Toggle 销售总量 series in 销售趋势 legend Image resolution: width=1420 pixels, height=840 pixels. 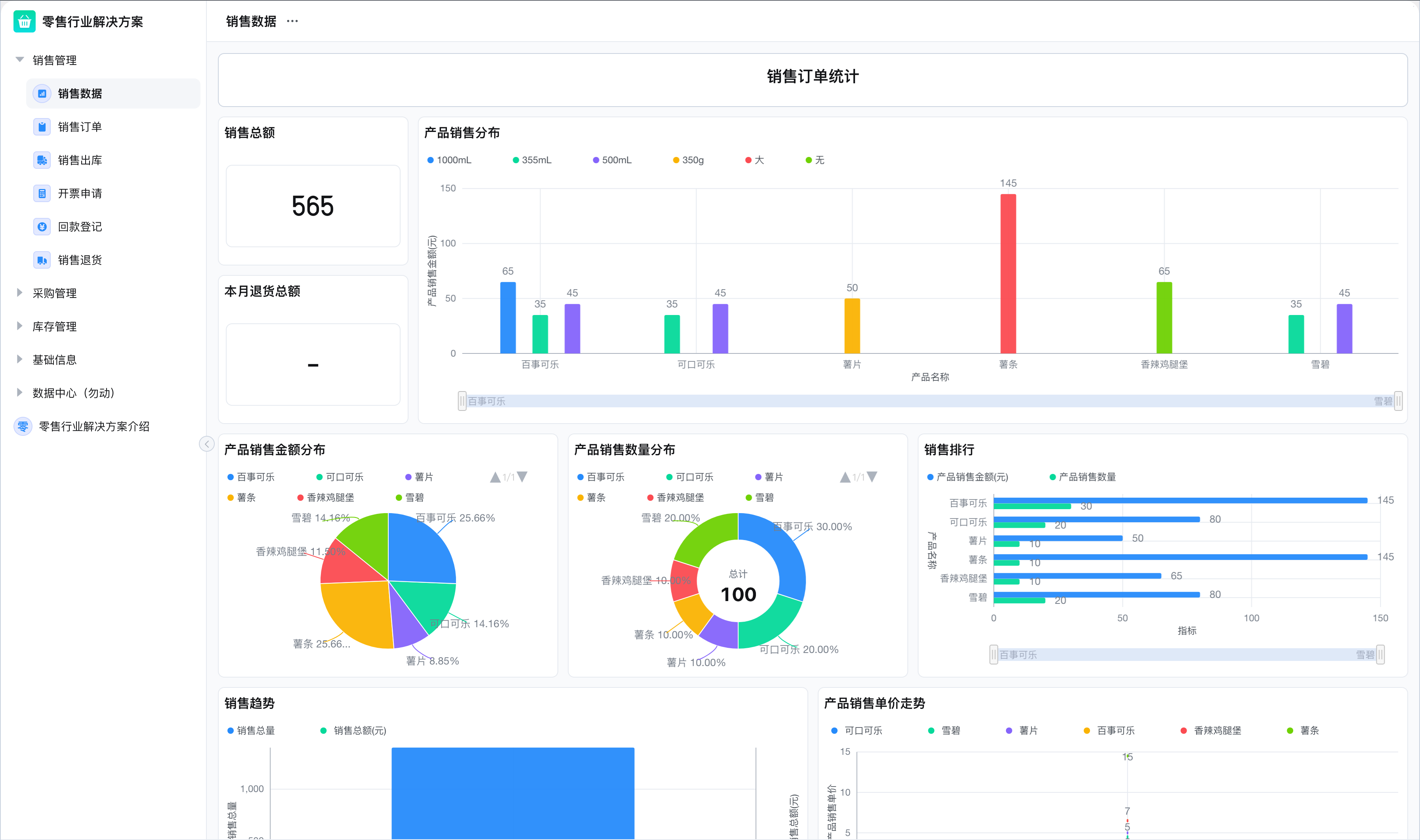tap(251, 731)
